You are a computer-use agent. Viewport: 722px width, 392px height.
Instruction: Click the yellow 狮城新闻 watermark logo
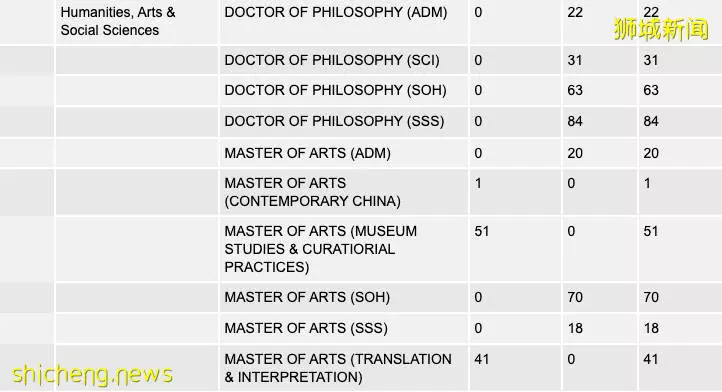point(661,29)
